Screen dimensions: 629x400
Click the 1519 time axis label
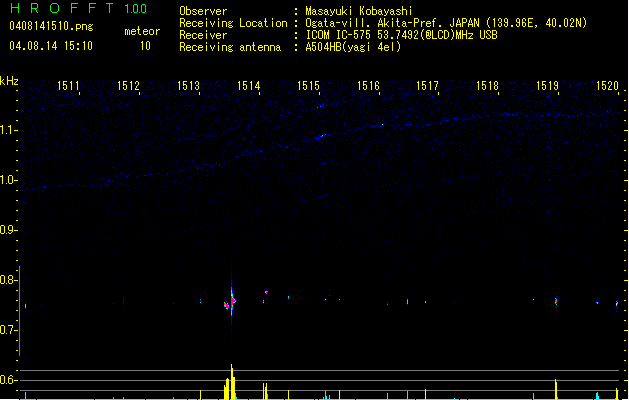[547, 86]
